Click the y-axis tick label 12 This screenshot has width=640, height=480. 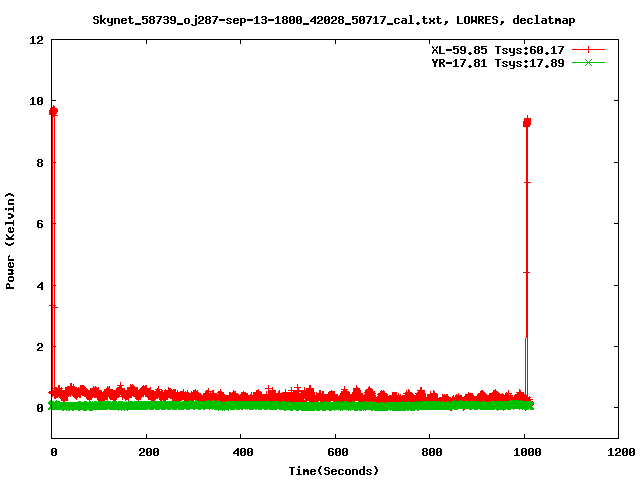coord(36,40)
